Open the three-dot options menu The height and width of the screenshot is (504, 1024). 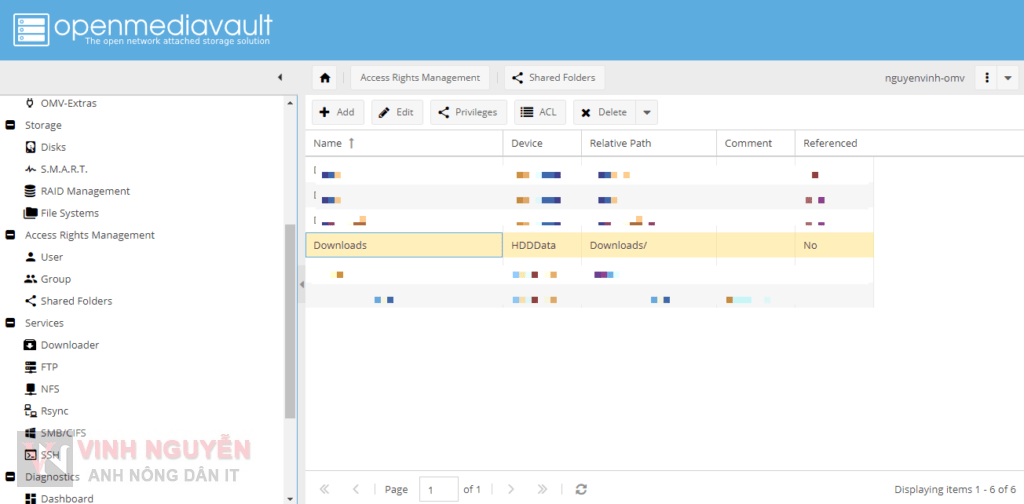987,78
